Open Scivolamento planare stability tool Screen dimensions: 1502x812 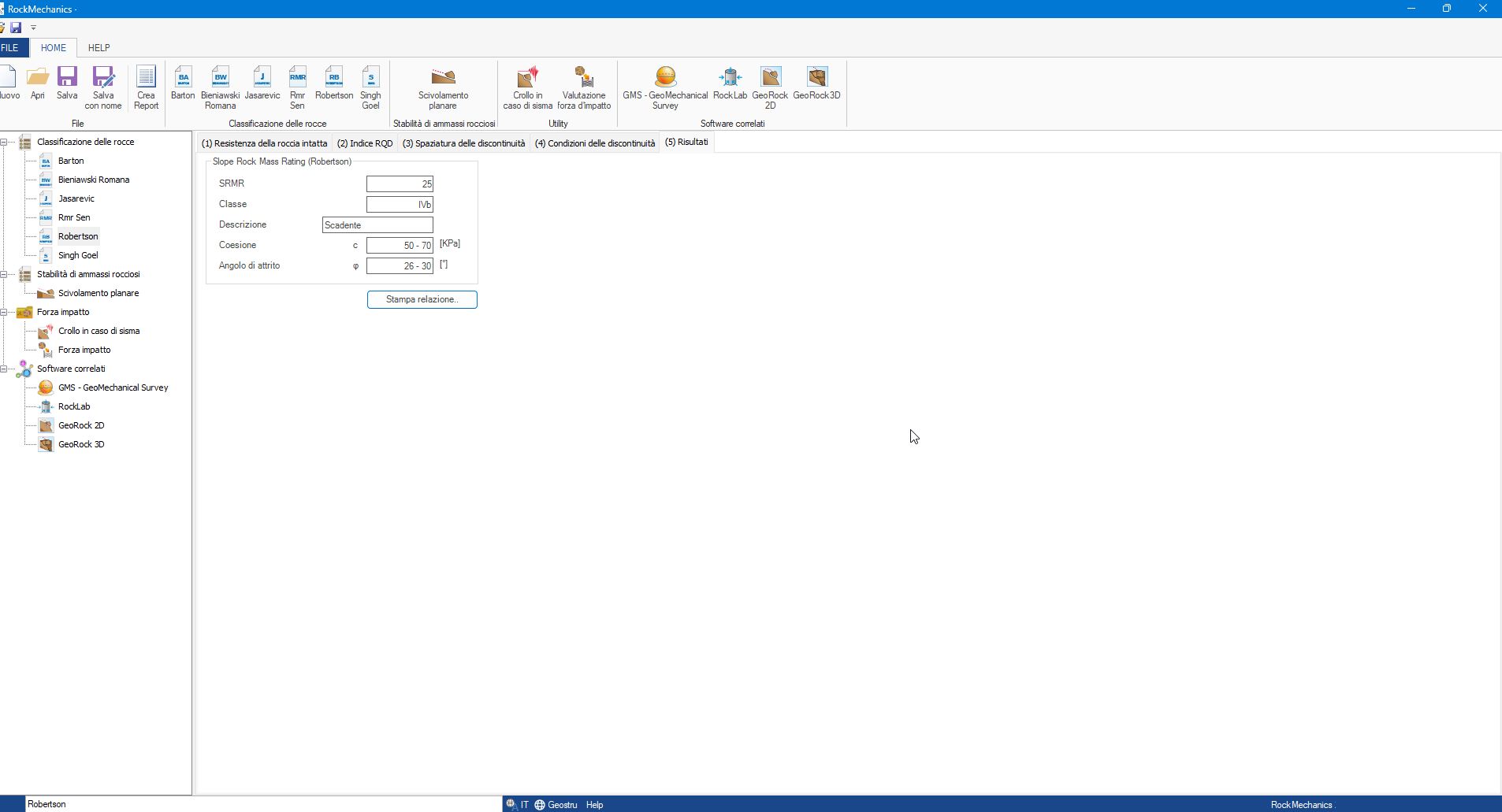tap(443, 87)
